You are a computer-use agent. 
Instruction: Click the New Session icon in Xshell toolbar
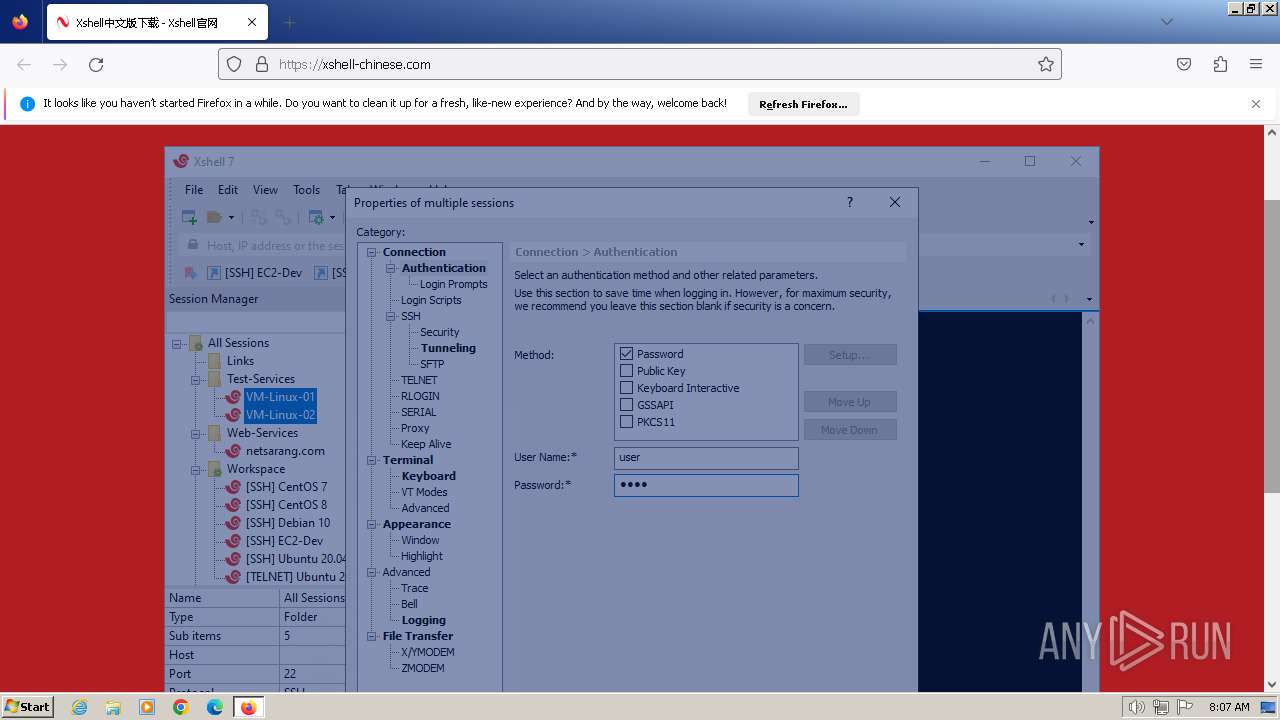[x=189, y=217]
